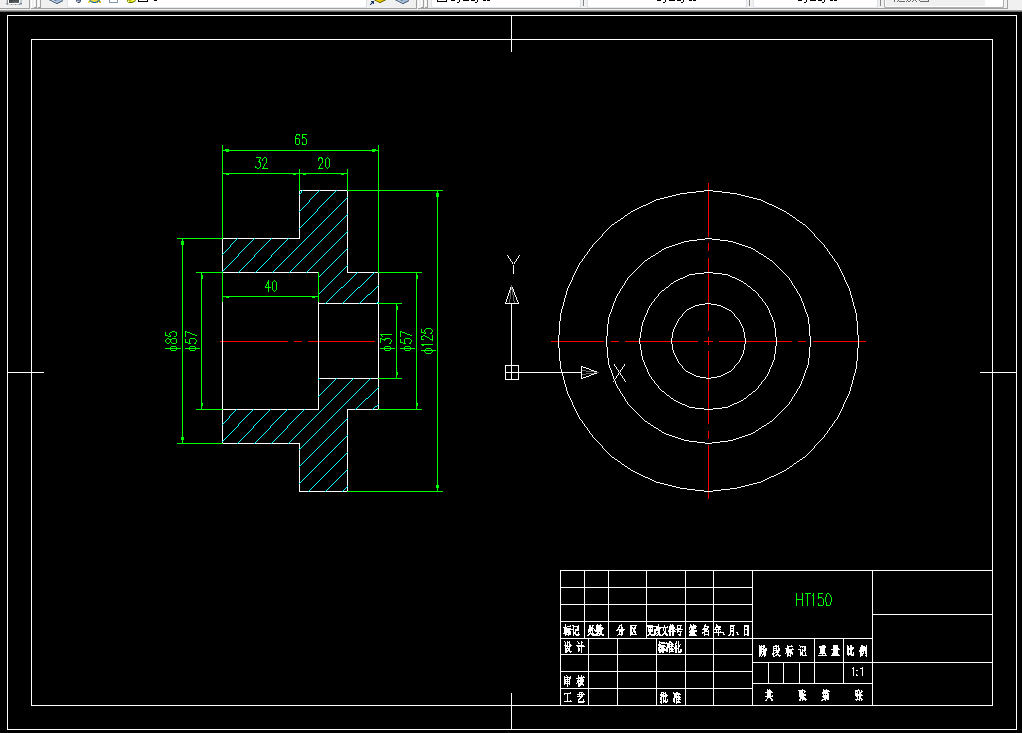Viewport: 1022px width, 733px height.
Task: Click the 更改文件号 title block cell
Action: [x=665, y=630]
